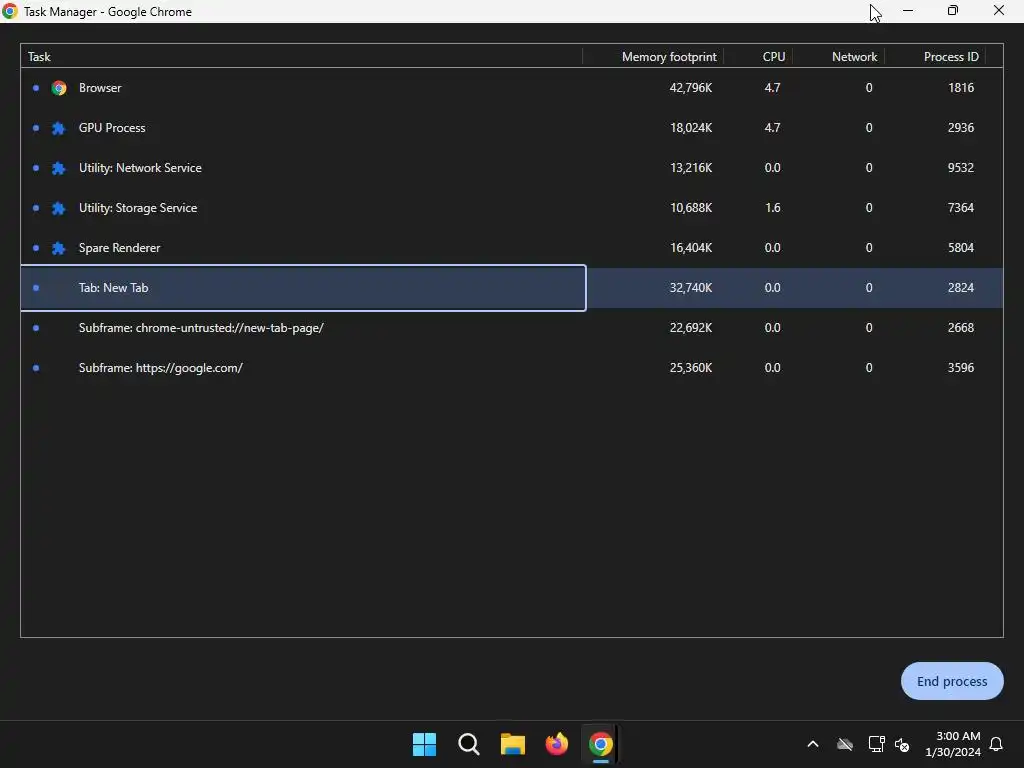The image size is (1024, 768).
Task: Click process ID 9532
Action: click(961, 168)
